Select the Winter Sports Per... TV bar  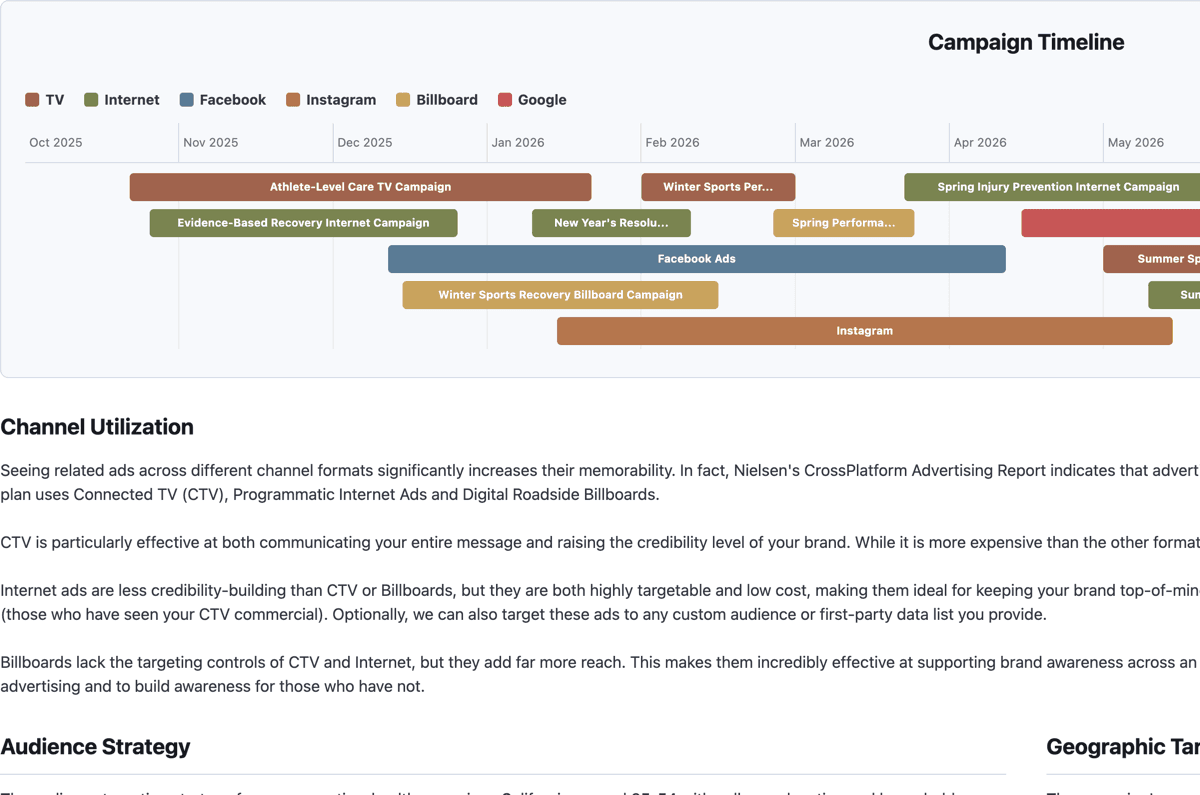[718, 187]
